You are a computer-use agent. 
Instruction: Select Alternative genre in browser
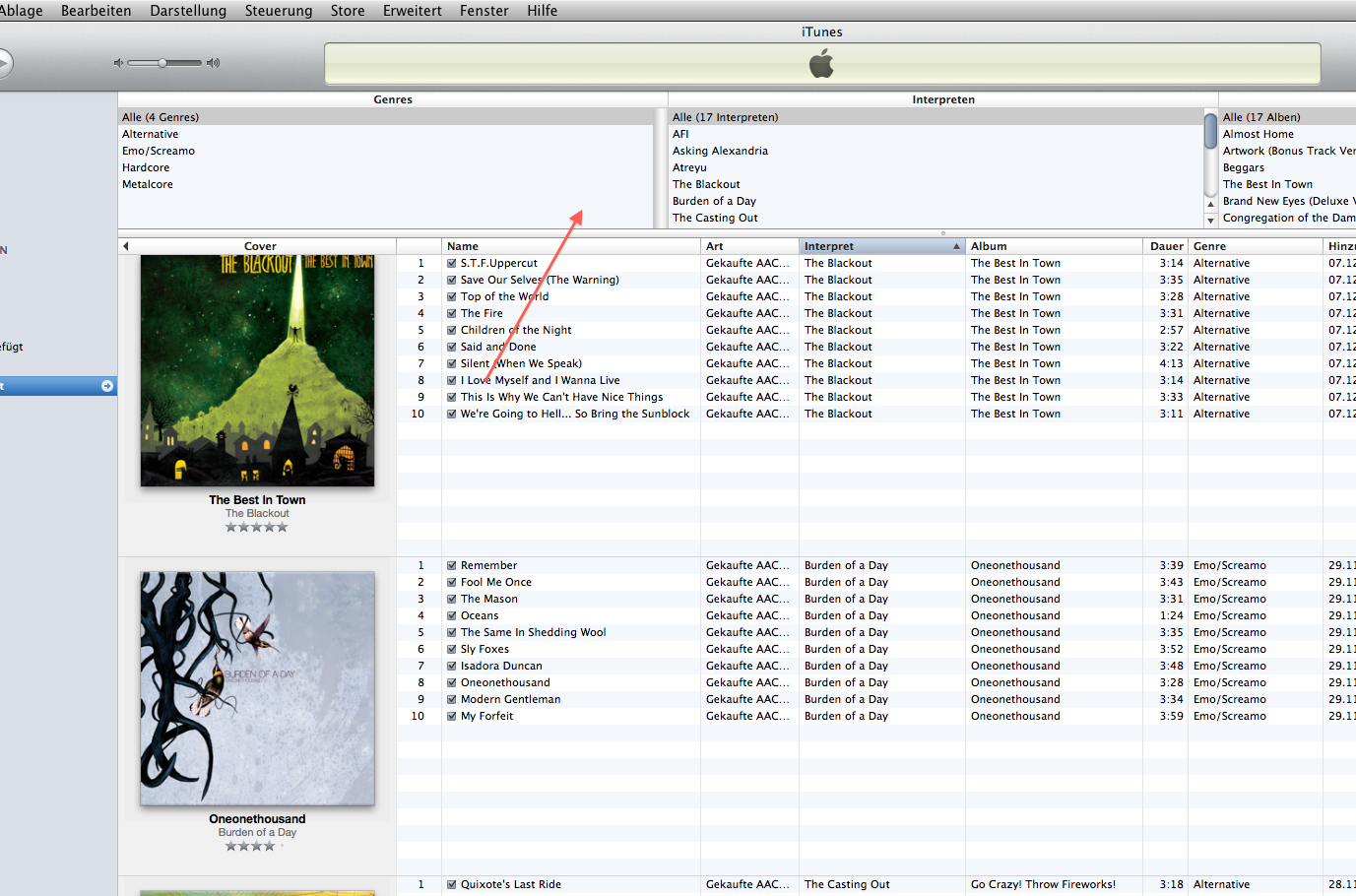pos(386,134)
